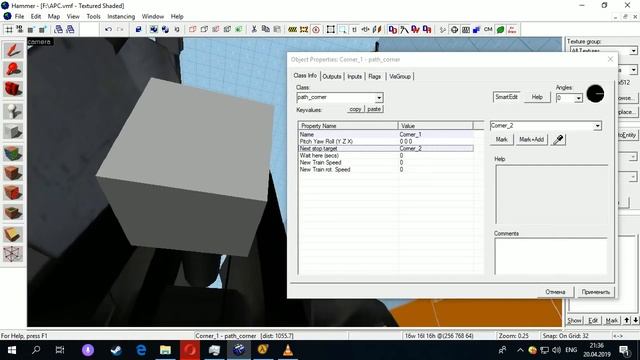Toggle texture lock (tl)
Viewport: 640px width, 360px height.
click(354, 29)
